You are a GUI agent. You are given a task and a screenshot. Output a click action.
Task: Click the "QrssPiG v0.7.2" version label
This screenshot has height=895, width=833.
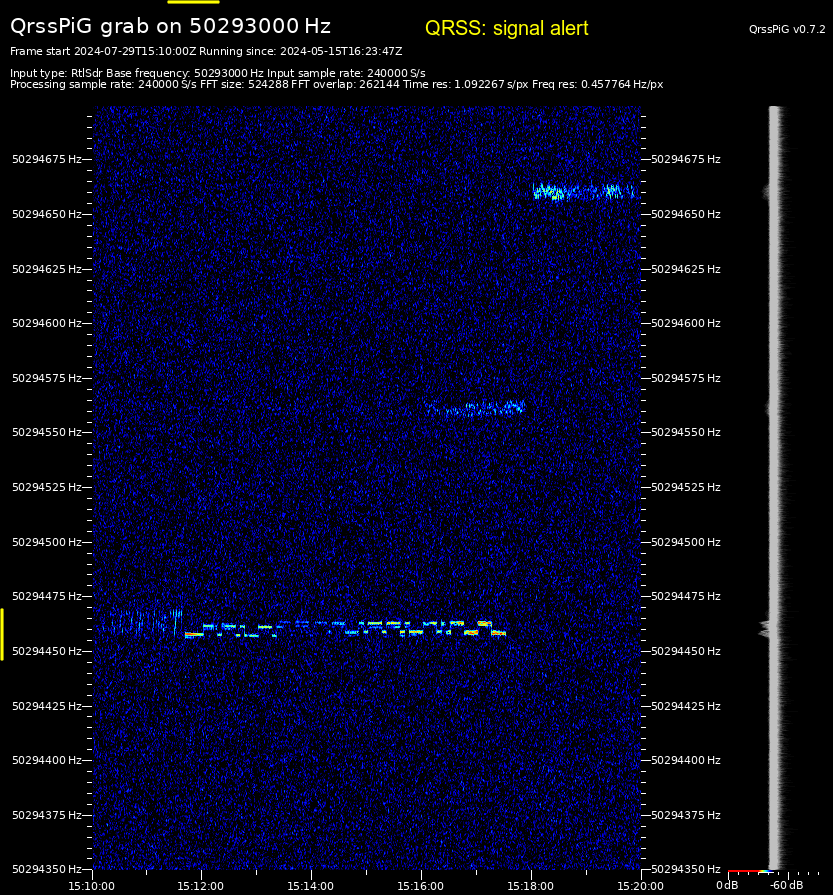tap(787, 29)
